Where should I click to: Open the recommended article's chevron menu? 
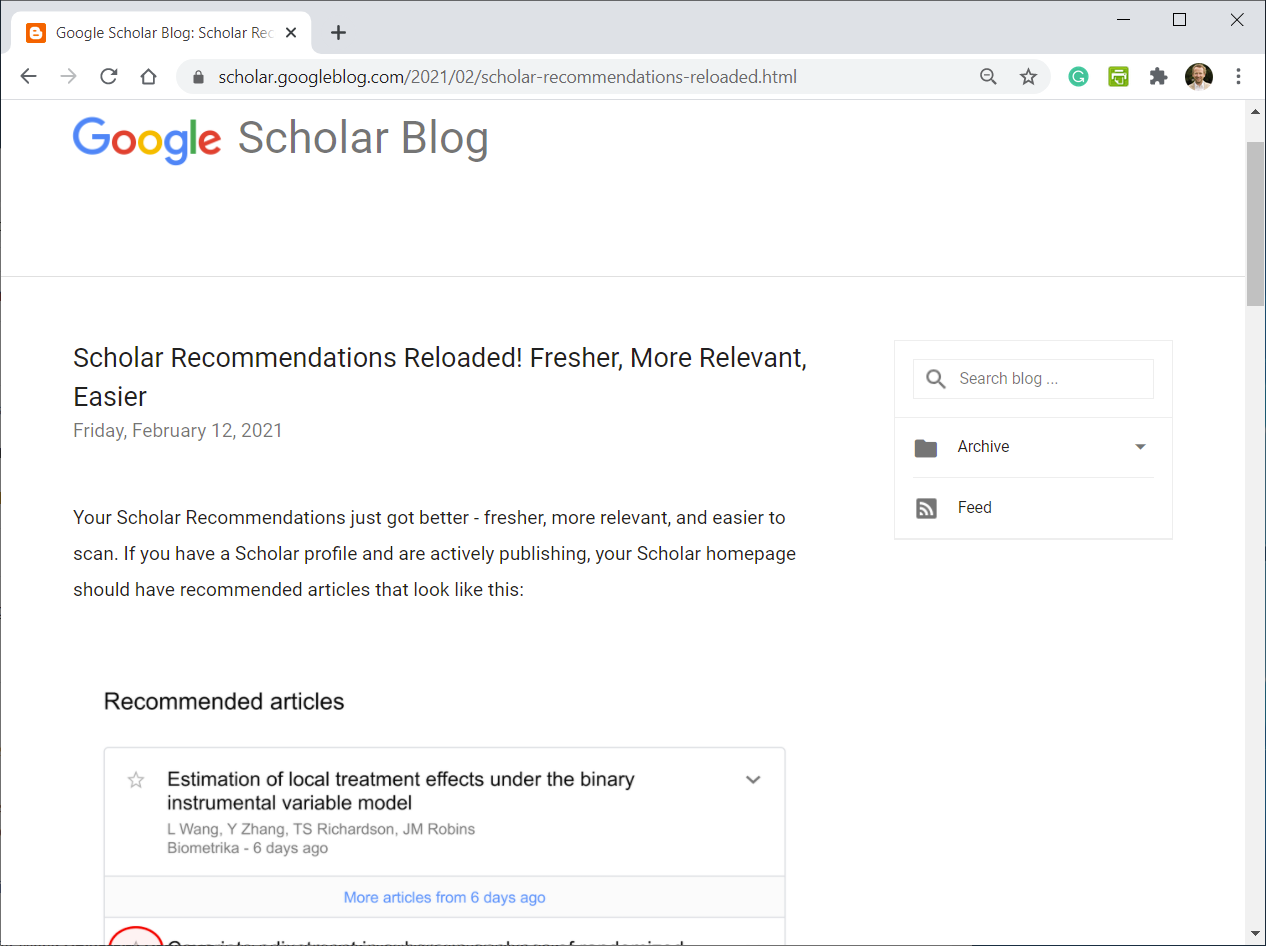coord(753,779)
